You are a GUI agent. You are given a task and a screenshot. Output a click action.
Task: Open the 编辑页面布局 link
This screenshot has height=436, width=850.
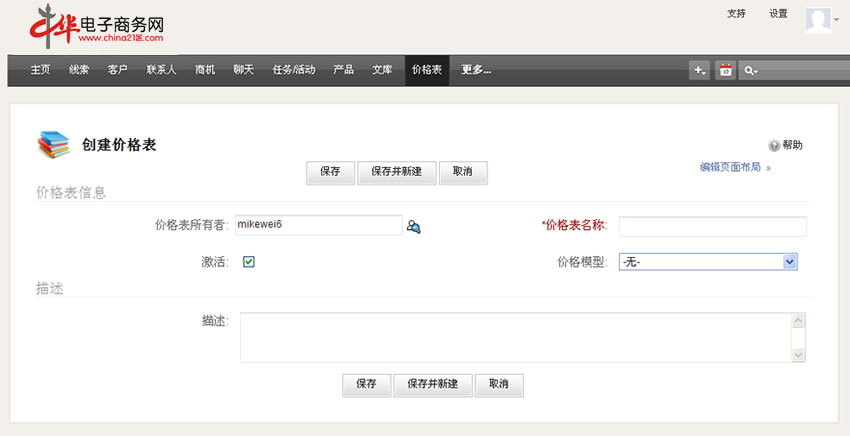[x=730, y=168]
